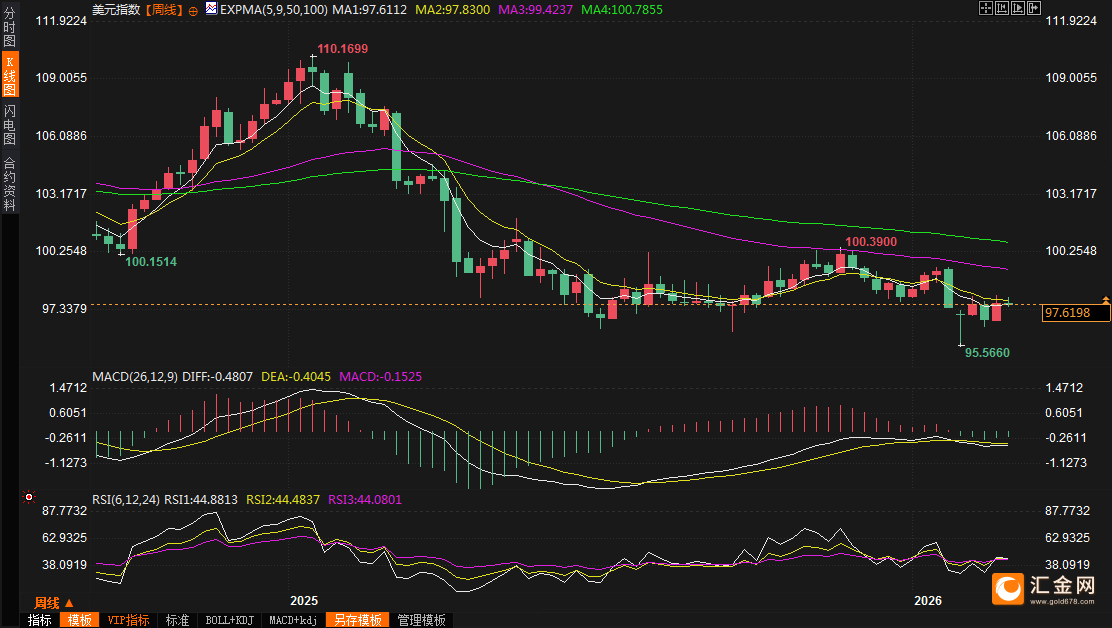Click the 模板 tab in bottom bar
Viewport: 1112px width, 628px height.
(x=79, y=620)
